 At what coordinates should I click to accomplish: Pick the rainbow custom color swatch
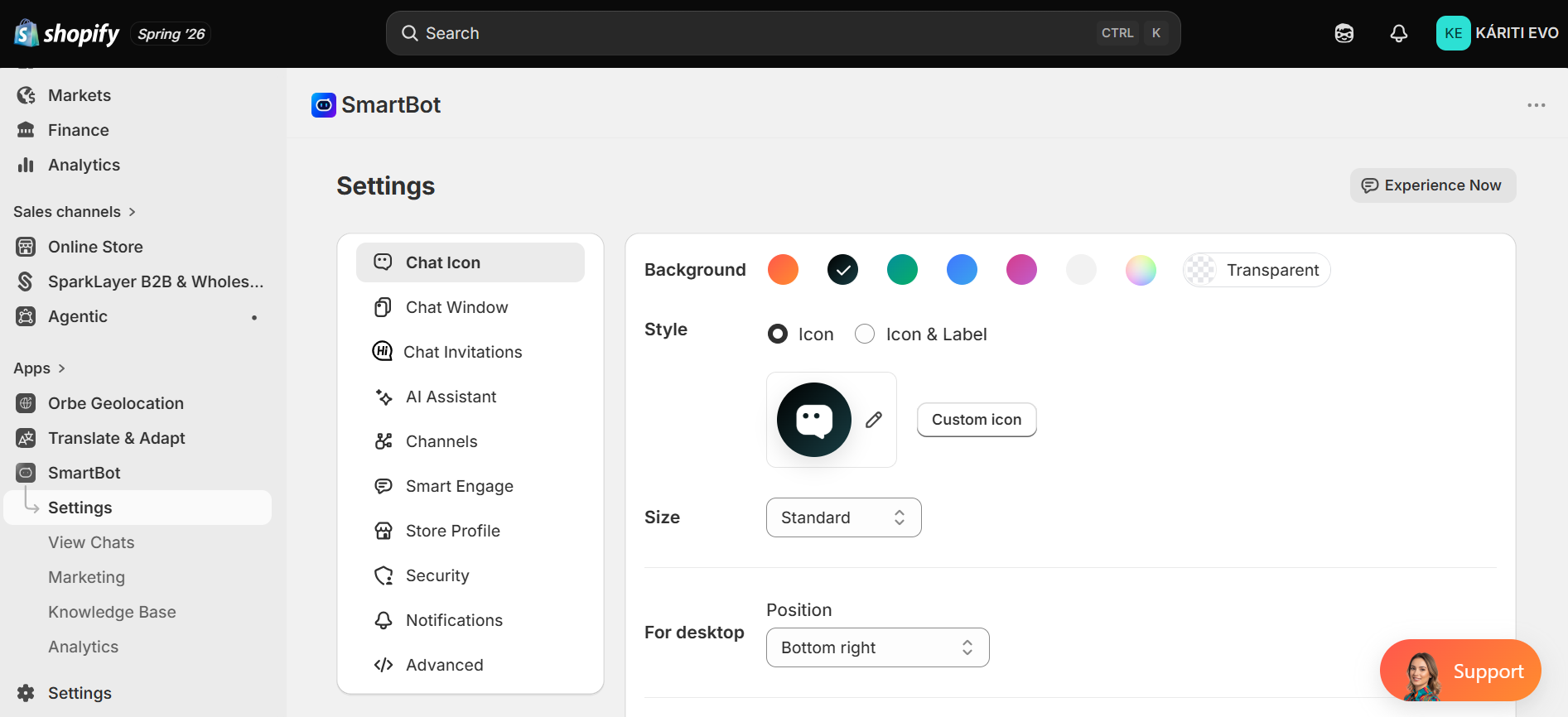1141,270
